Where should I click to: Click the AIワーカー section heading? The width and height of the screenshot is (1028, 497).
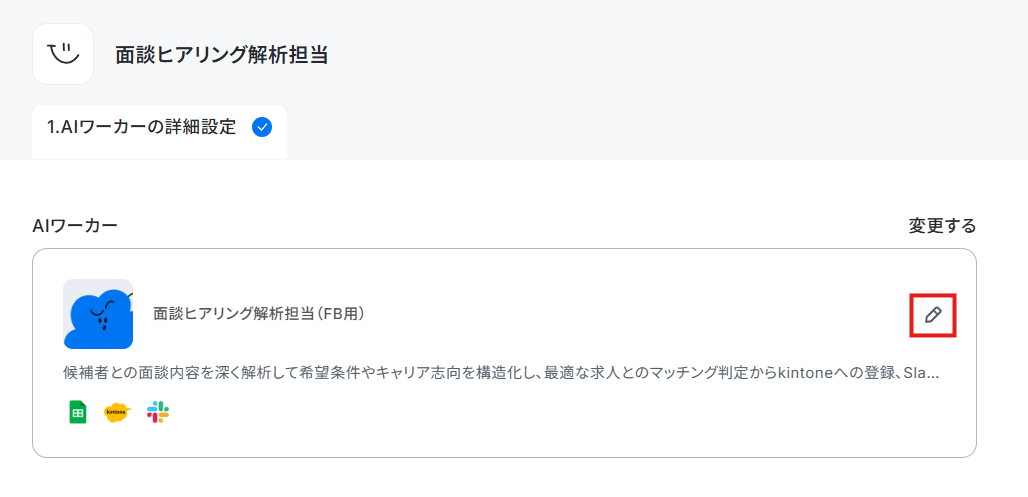(x=75, y=226)
